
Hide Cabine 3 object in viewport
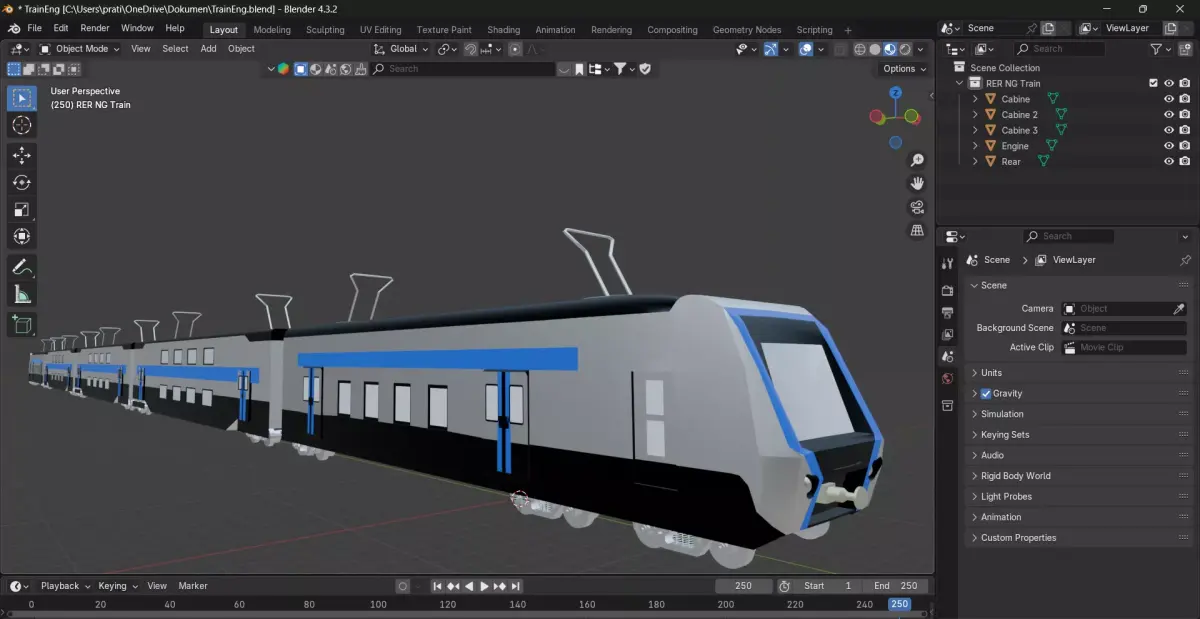click(x=1168, y=130)
